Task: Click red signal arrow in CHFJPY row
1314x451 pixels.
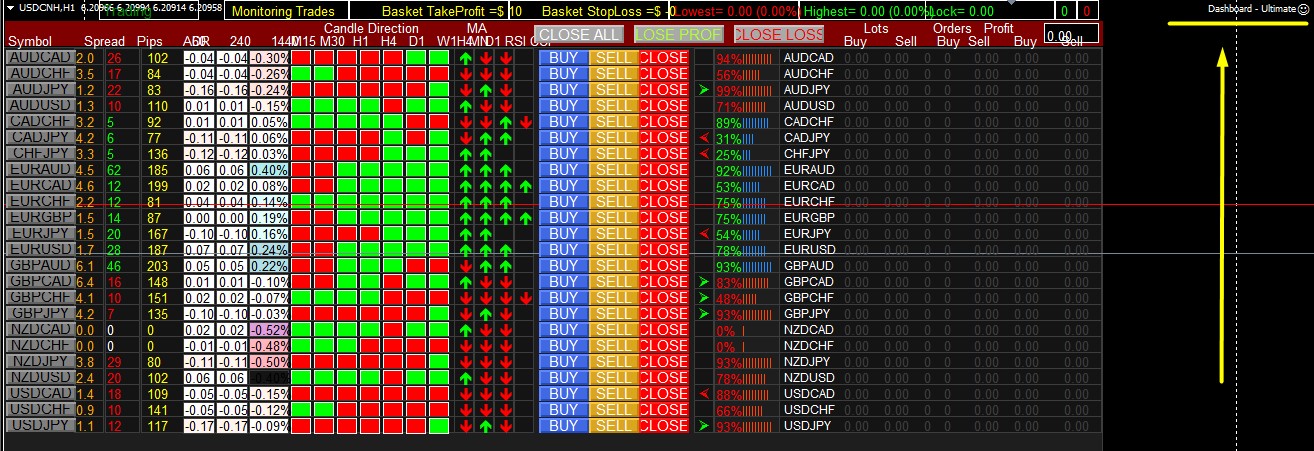Action: [x=705, y=154]
